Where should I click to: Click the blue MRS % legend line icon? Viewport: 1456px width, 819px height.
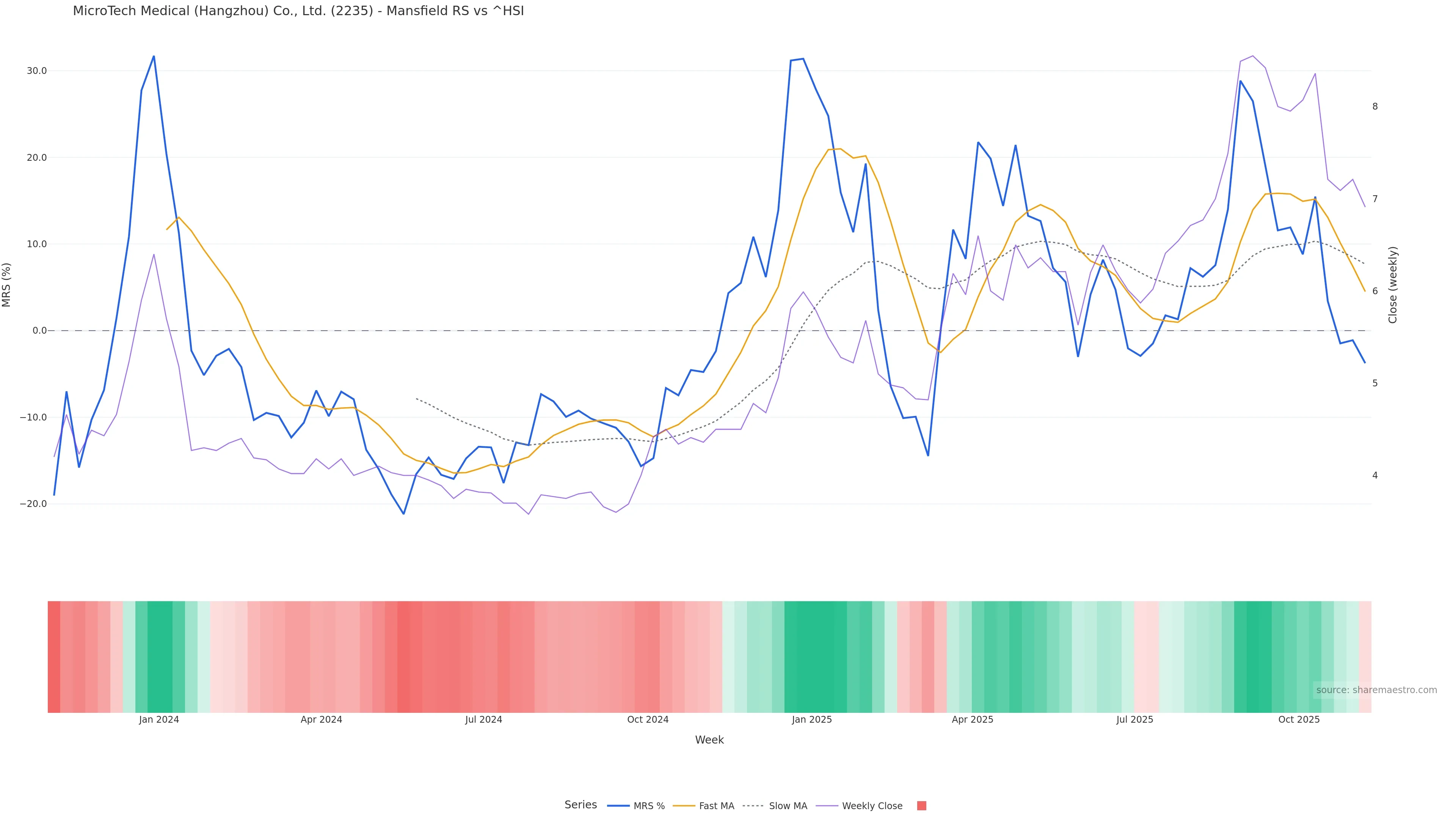pyautogui.click(x=618, y=806)
